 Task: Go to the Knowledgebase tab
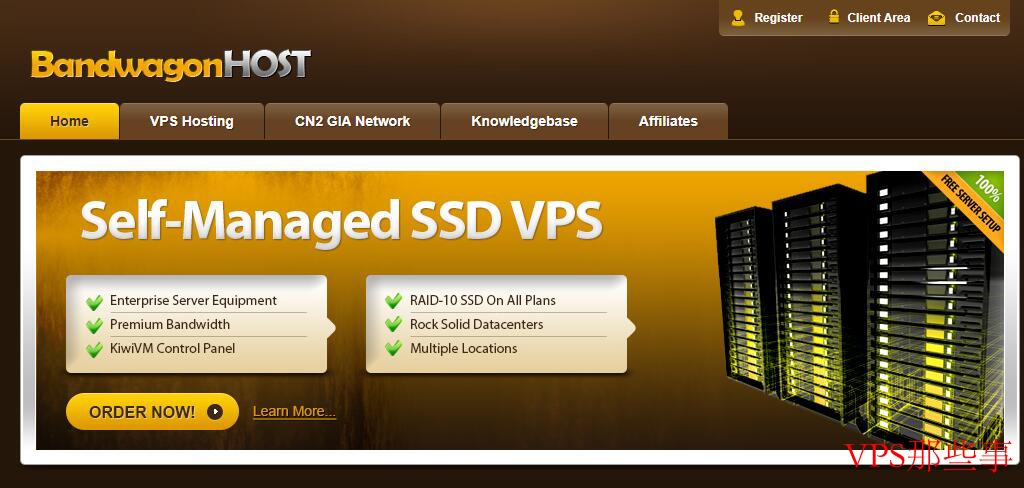(x=524, y=122)
